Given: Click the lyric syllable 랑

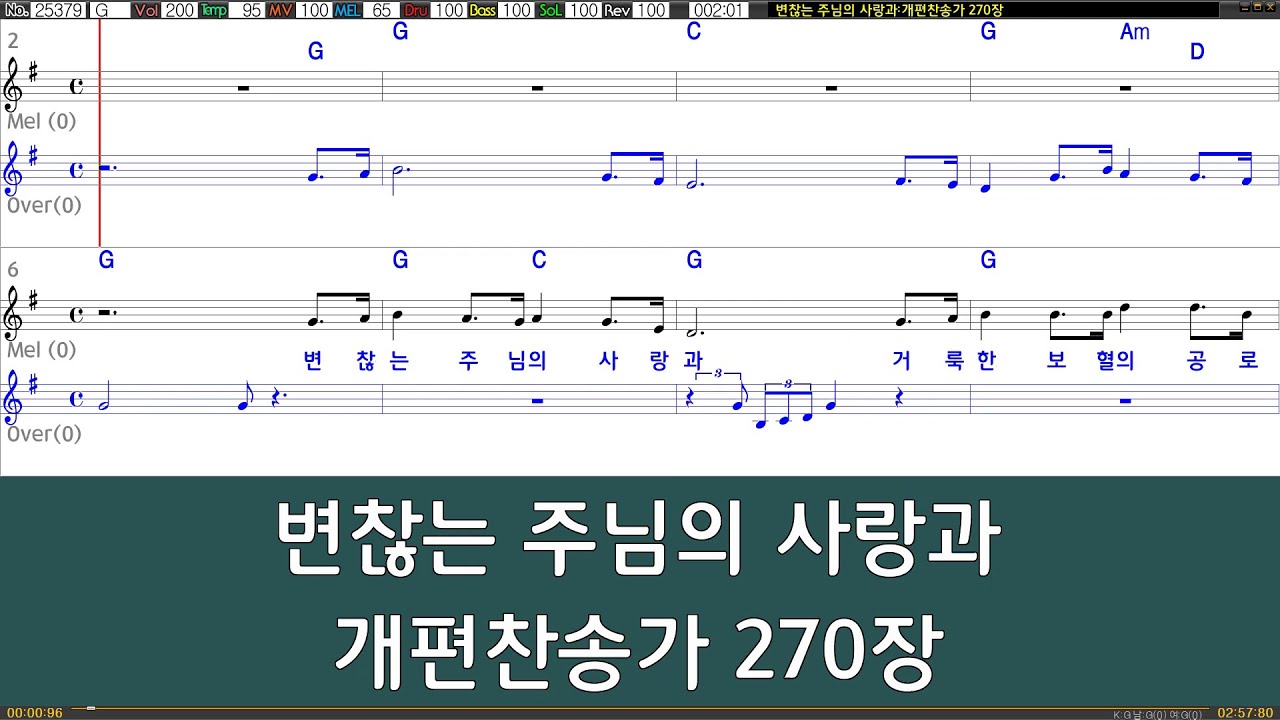Looking at the screenshot, I should point(659,361).
